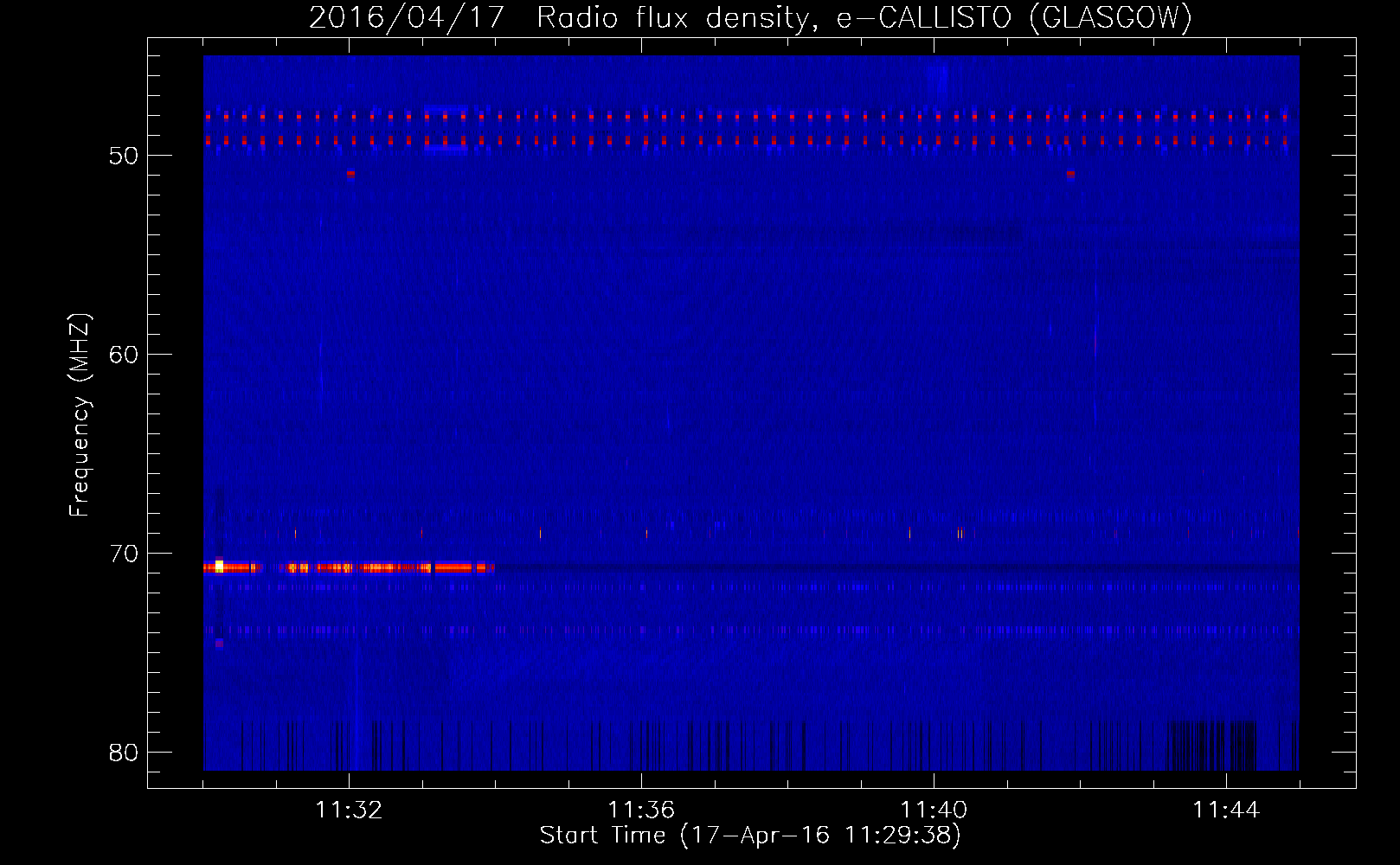Click the '50' frequency tick label

(x=124, y=156)
